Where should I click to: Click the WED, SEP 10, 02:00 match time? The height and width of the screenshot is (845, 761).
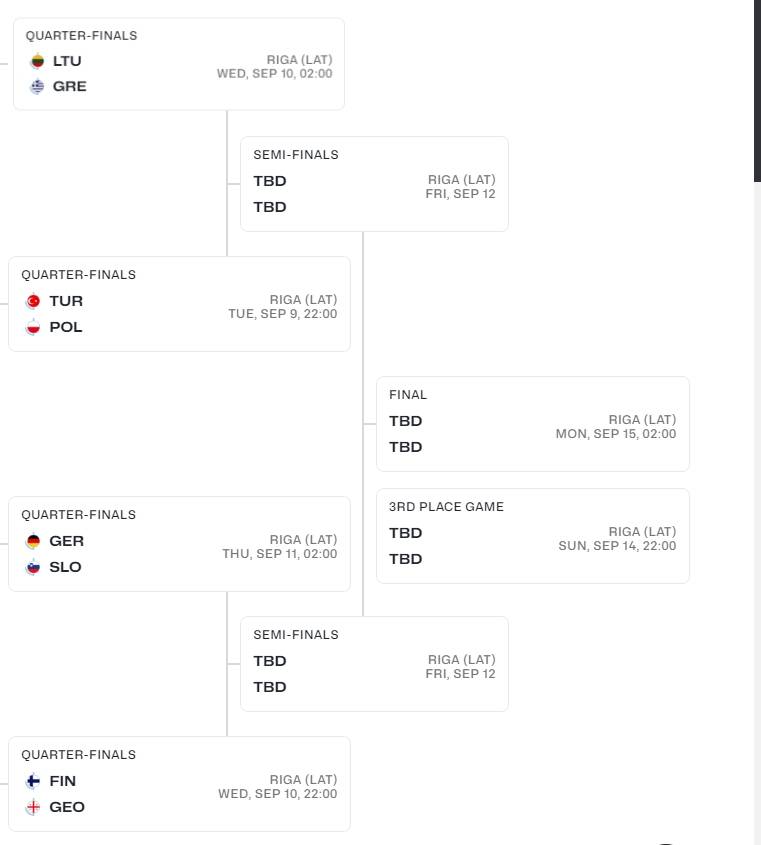click(x=275, y=74)
